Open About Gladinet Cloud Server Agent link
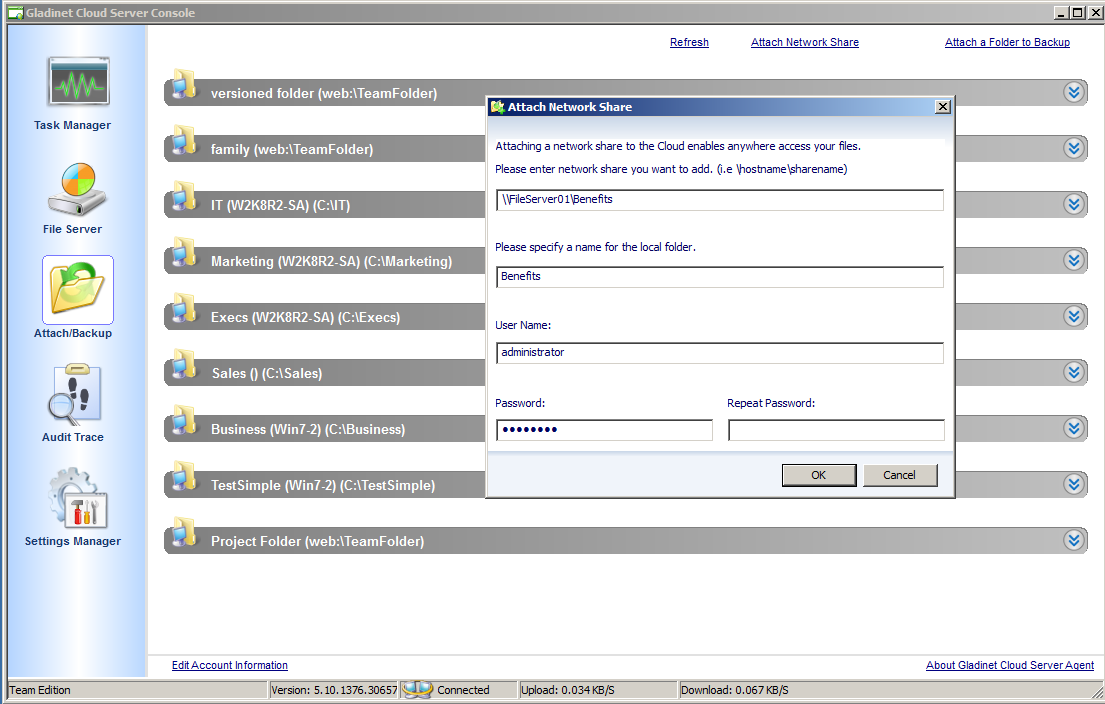 click(1010, 665)
